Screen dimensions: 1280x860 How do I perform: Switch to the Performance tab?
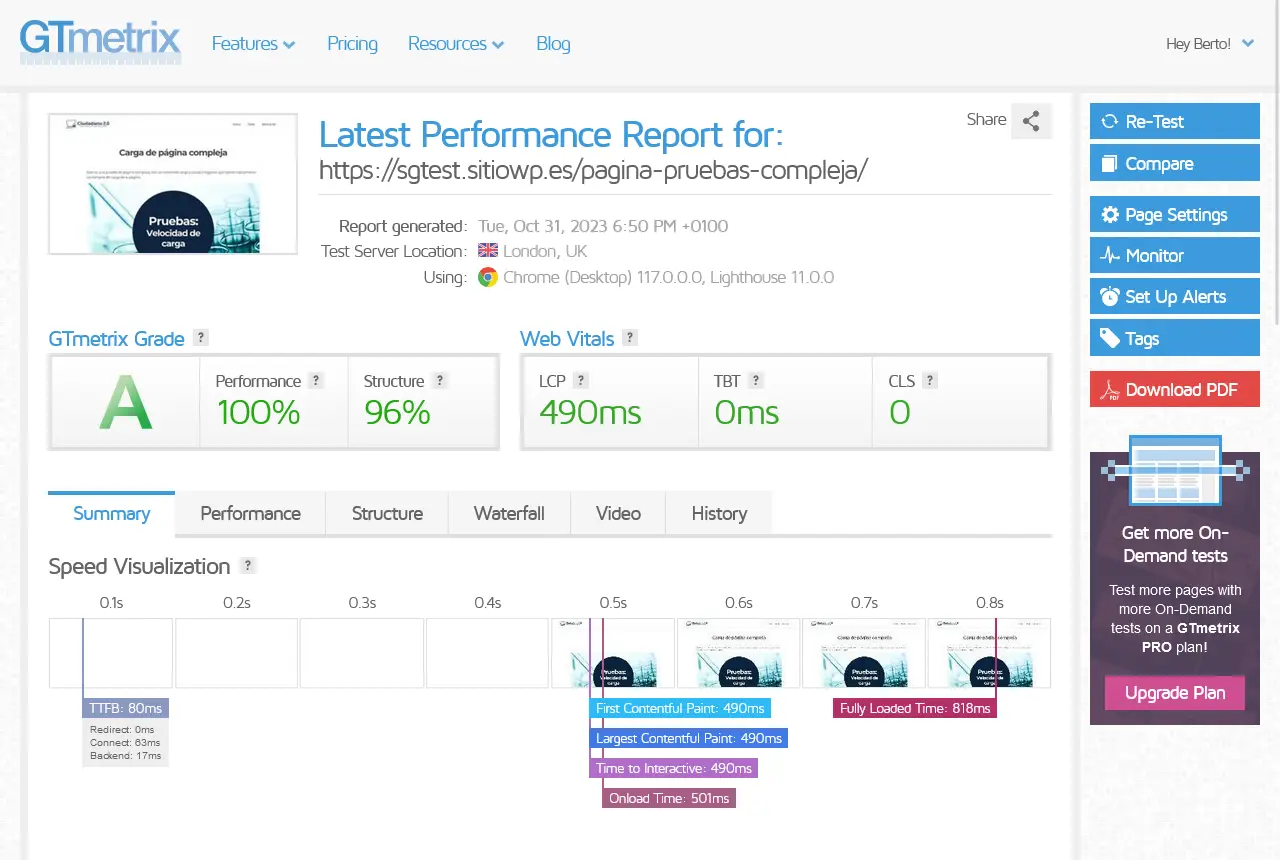[x=250, y=514]
